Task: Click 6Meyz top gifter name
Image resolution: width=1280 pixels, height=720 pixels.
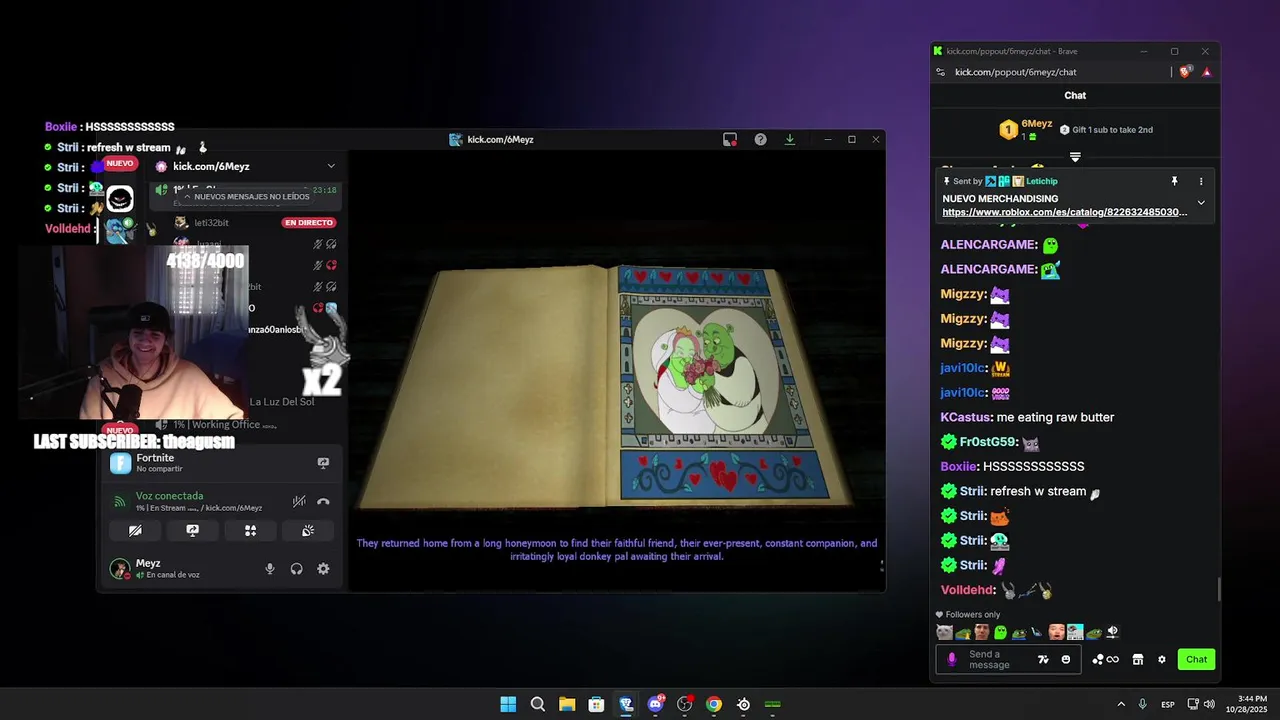Action: tap(1035, 124)
